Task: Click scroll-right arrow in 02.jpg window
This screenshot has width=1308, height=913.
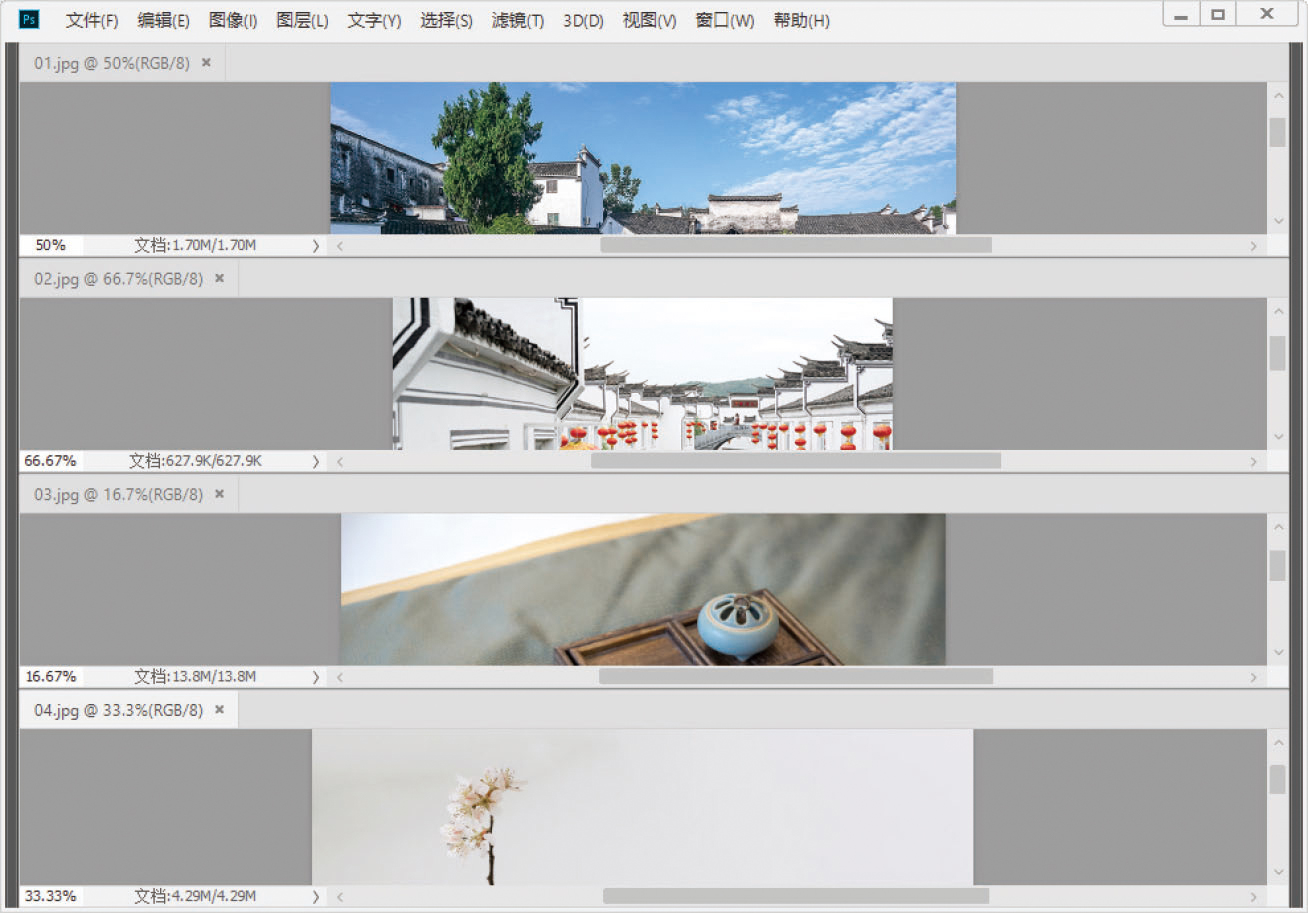Action: 1253,461
